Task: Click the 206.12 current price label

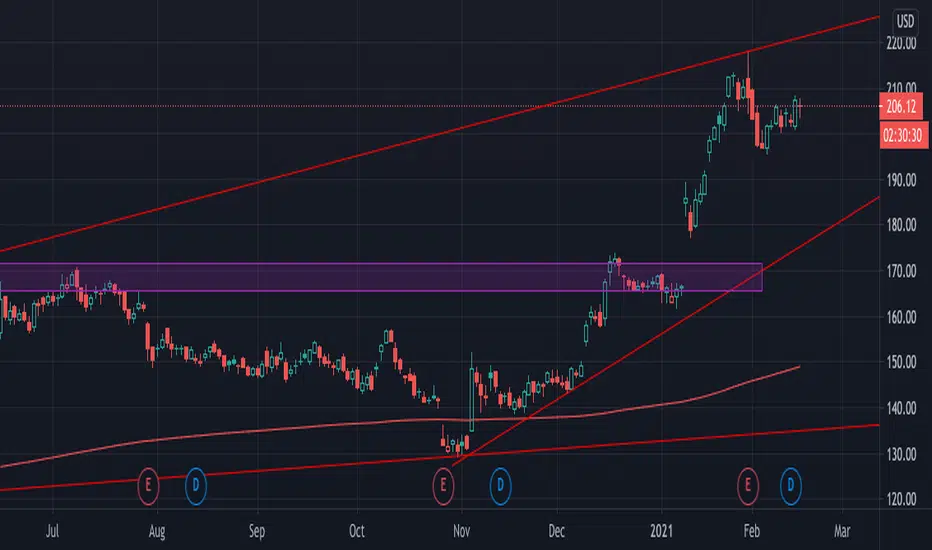Action: pos(901,106)
